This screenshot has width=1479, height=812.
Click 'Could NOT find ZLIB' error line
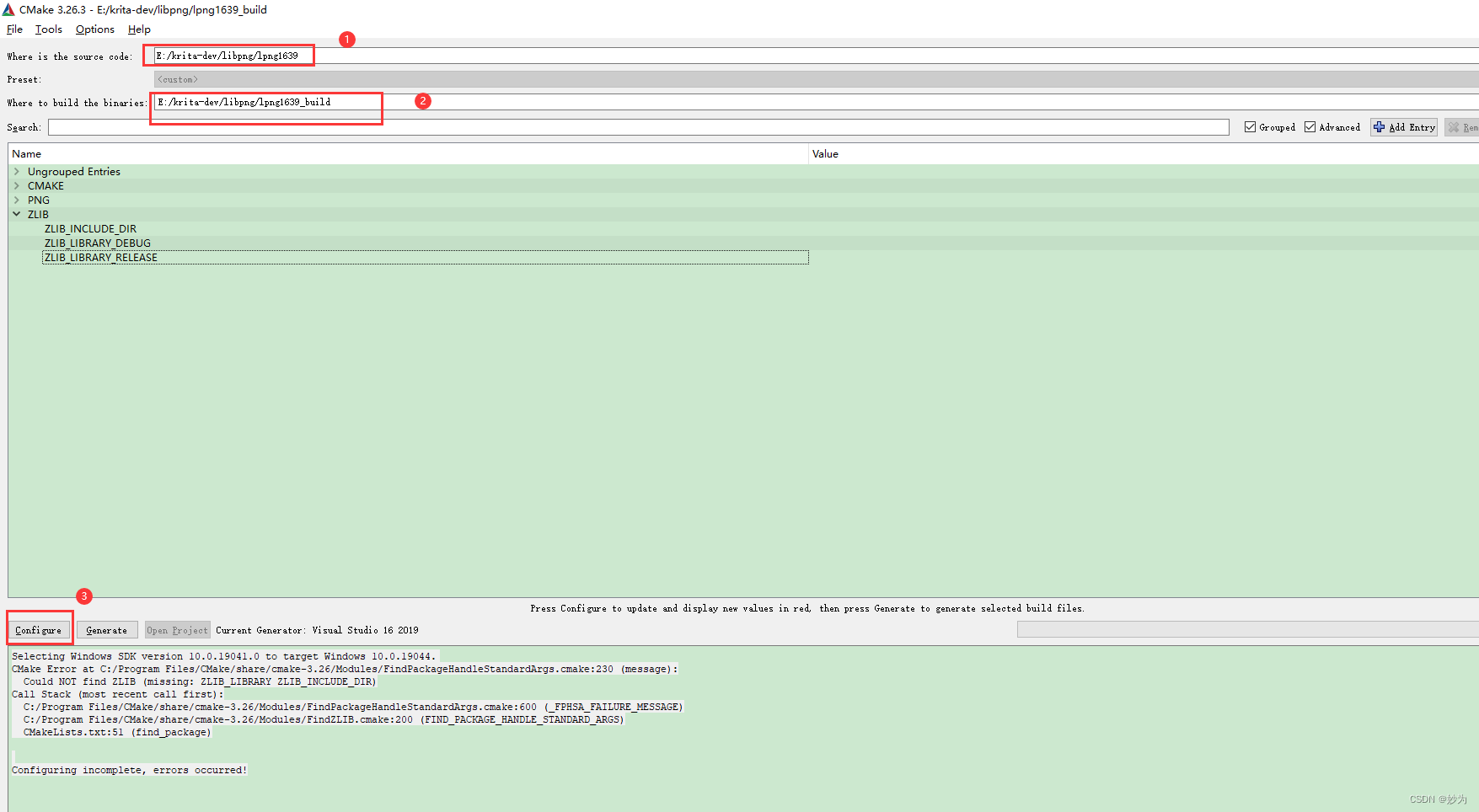(x=200, y=681)
